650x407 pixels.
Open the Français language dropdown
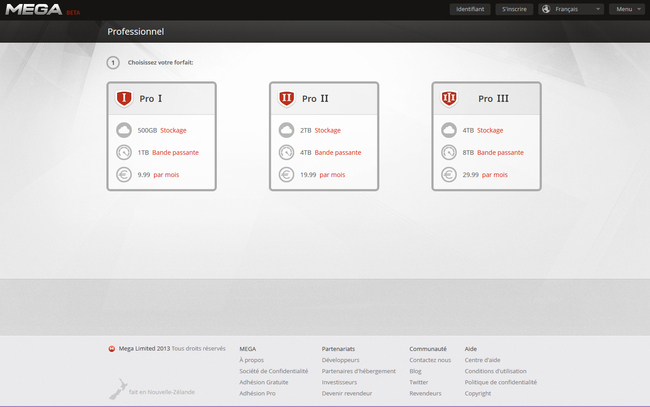[x=571, y=9]
